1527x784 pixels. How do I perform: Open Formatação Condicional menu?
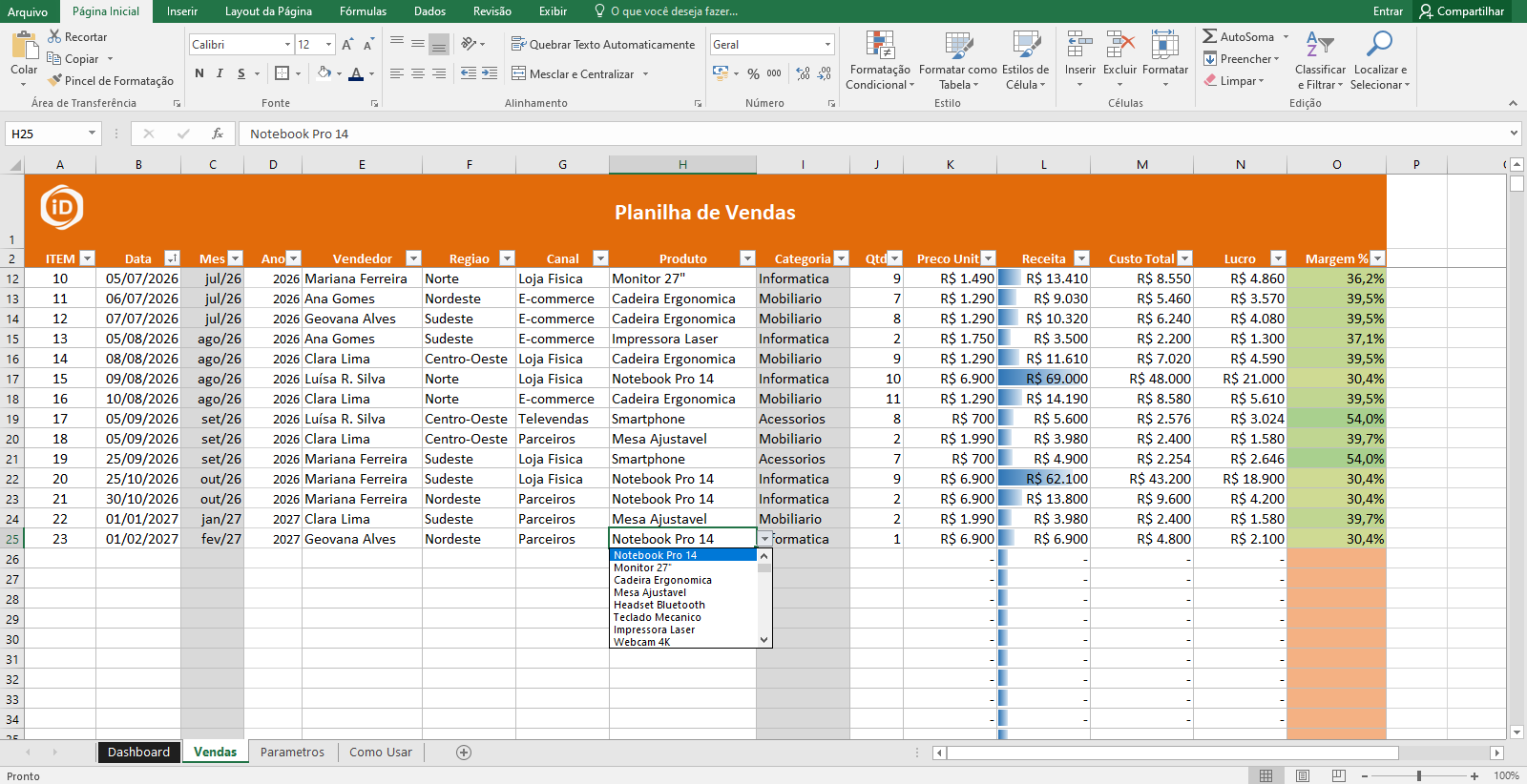click(880, 60)
